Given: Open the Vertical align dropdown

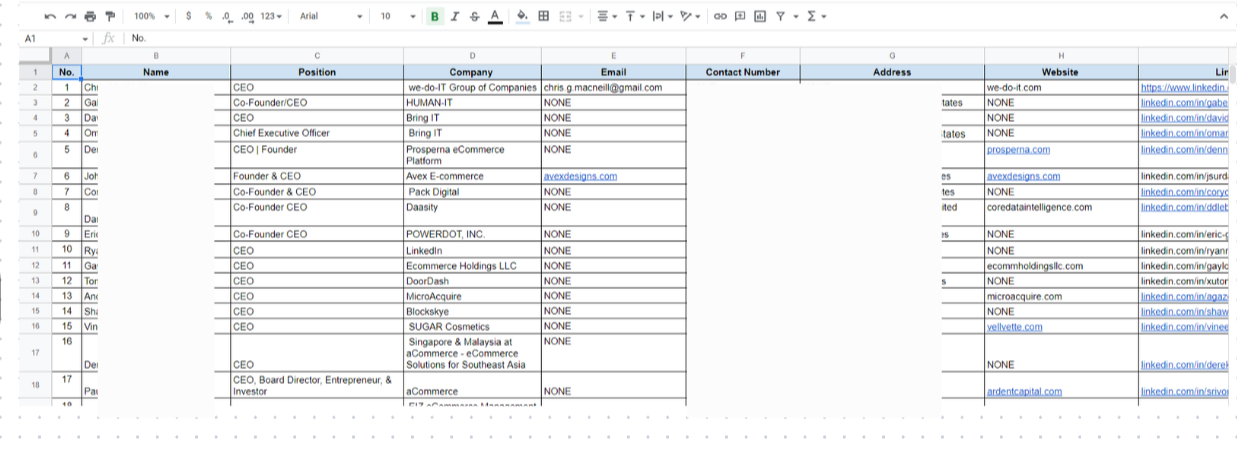Looking at the screenshot, I should (x=633, y=16).
